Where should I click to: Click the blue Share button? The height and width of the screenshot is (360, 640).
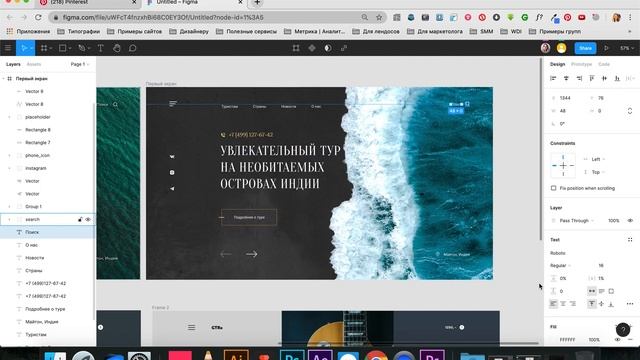tap(585, 48)
